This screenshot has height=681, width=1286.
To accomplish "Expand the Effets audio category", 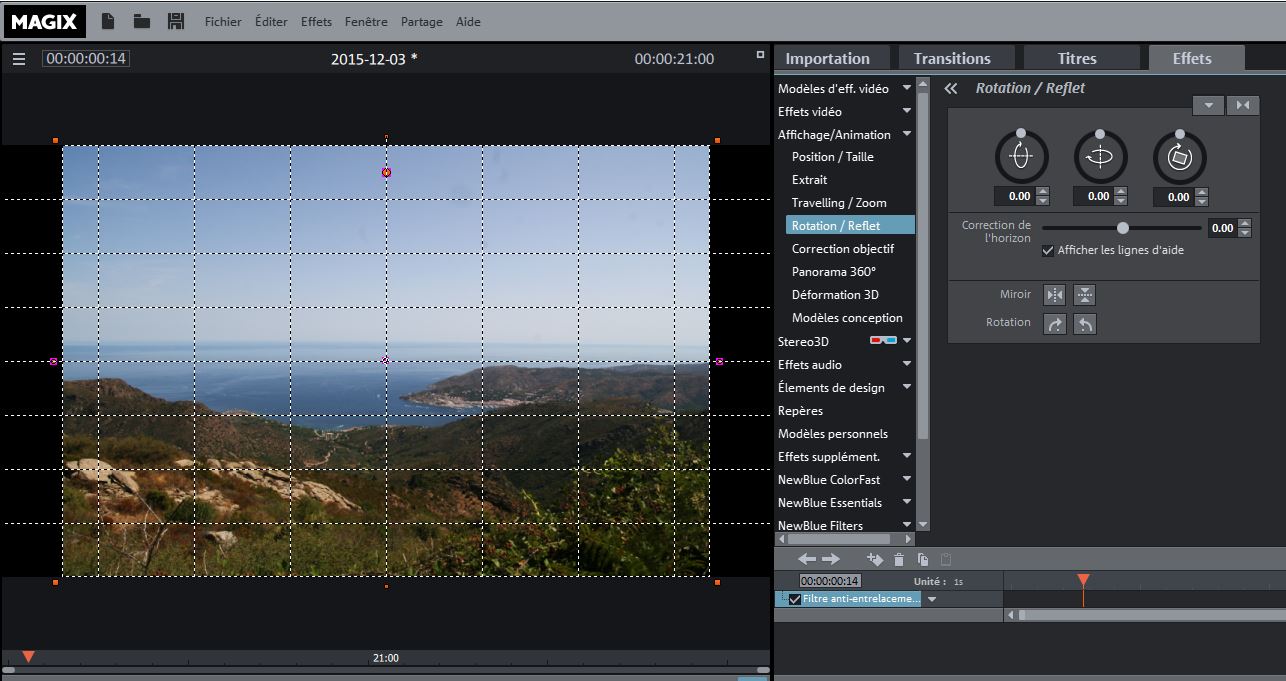I will click(x=907, y=365).
